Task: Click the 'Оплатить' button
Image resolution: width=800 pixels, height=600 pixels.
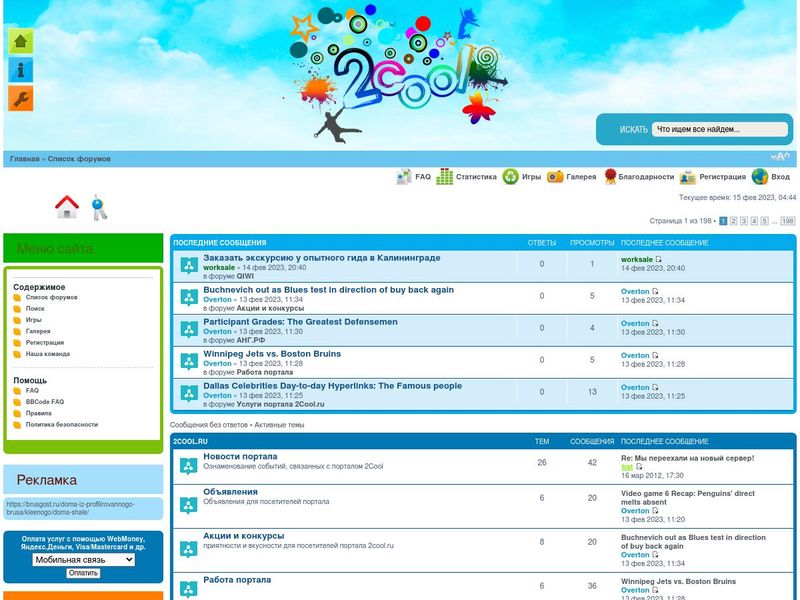Action: tap(83, 573)
